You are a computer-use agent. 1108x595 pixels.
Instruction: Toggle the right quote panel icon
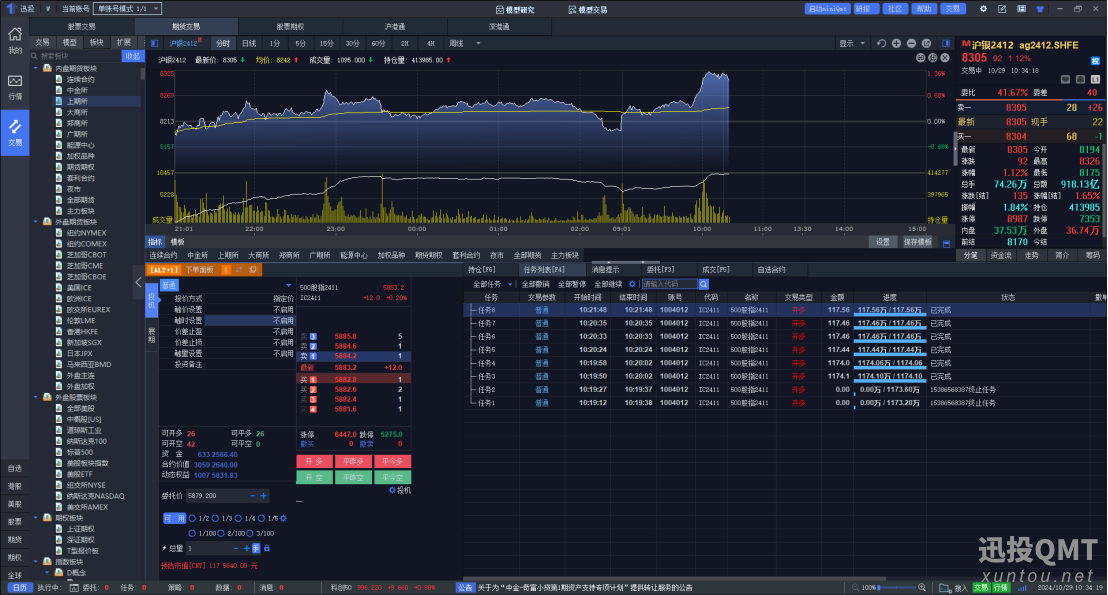(946, 43)
